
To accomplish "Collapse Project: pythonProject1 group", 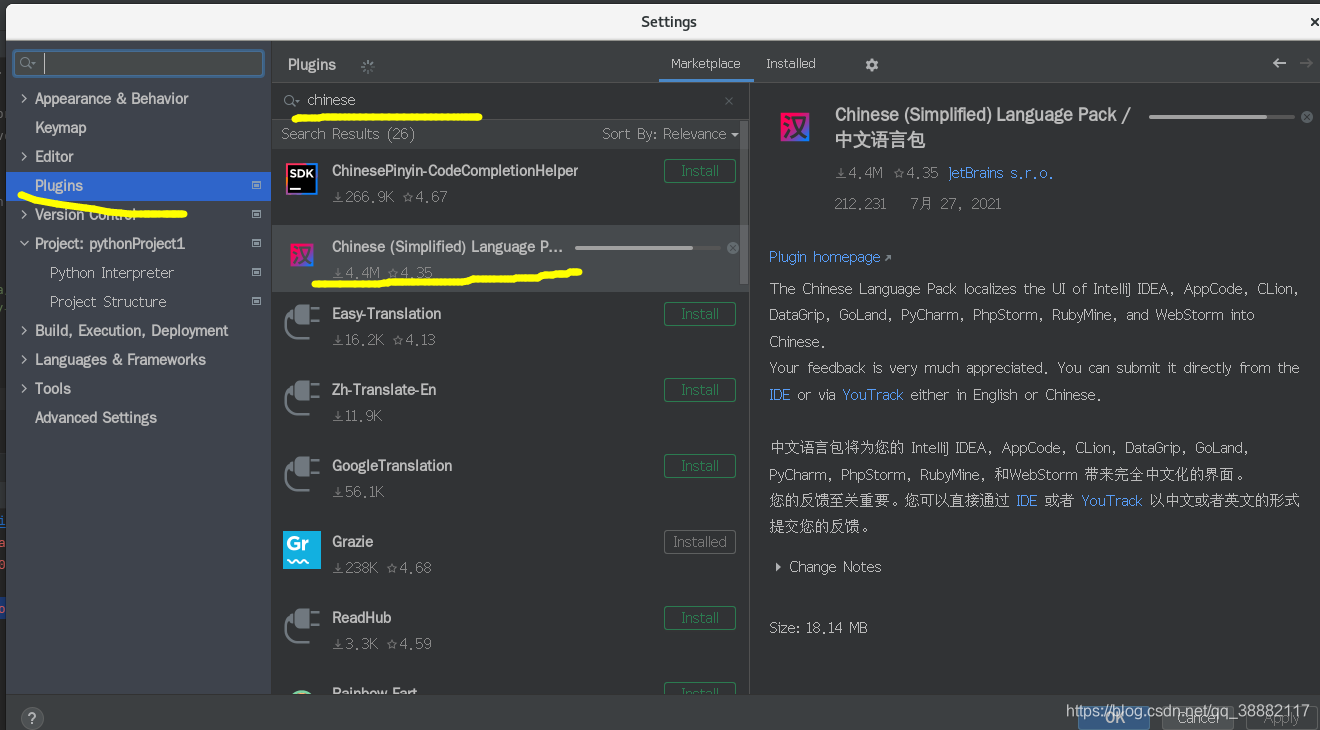I will tap(24, 243).
